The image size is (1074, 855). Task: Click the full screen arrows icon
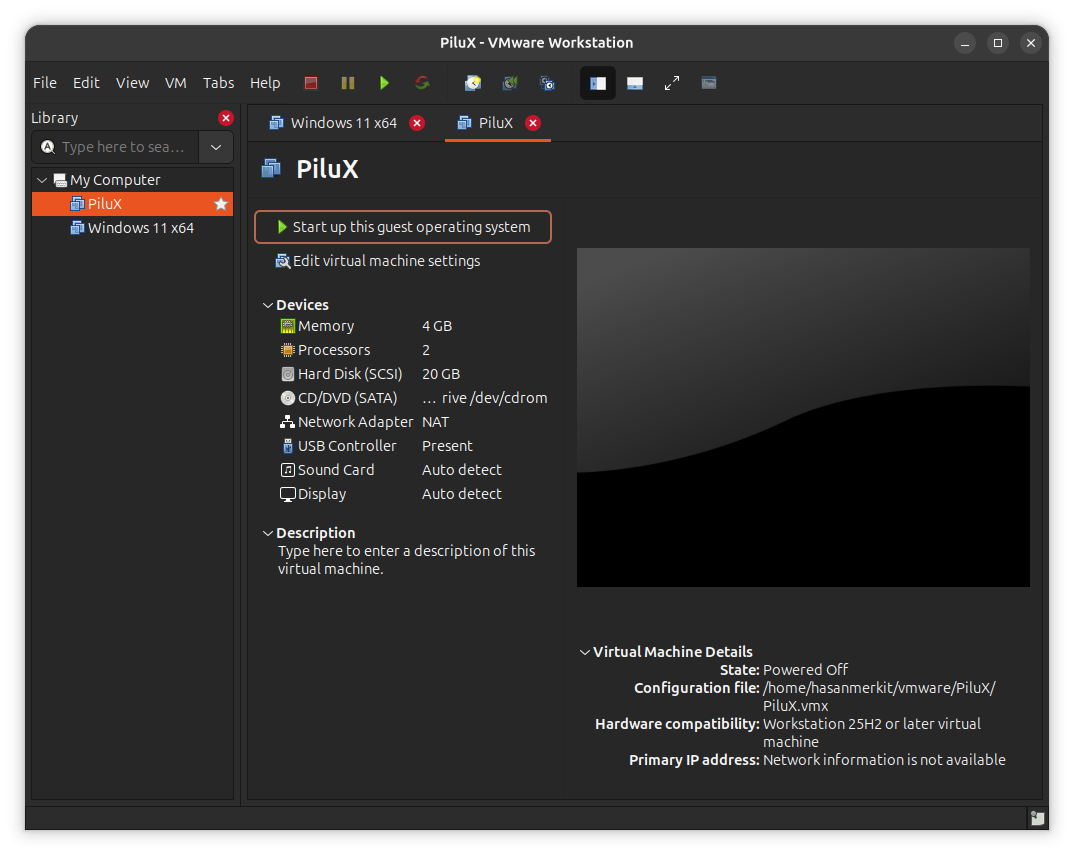672,83
